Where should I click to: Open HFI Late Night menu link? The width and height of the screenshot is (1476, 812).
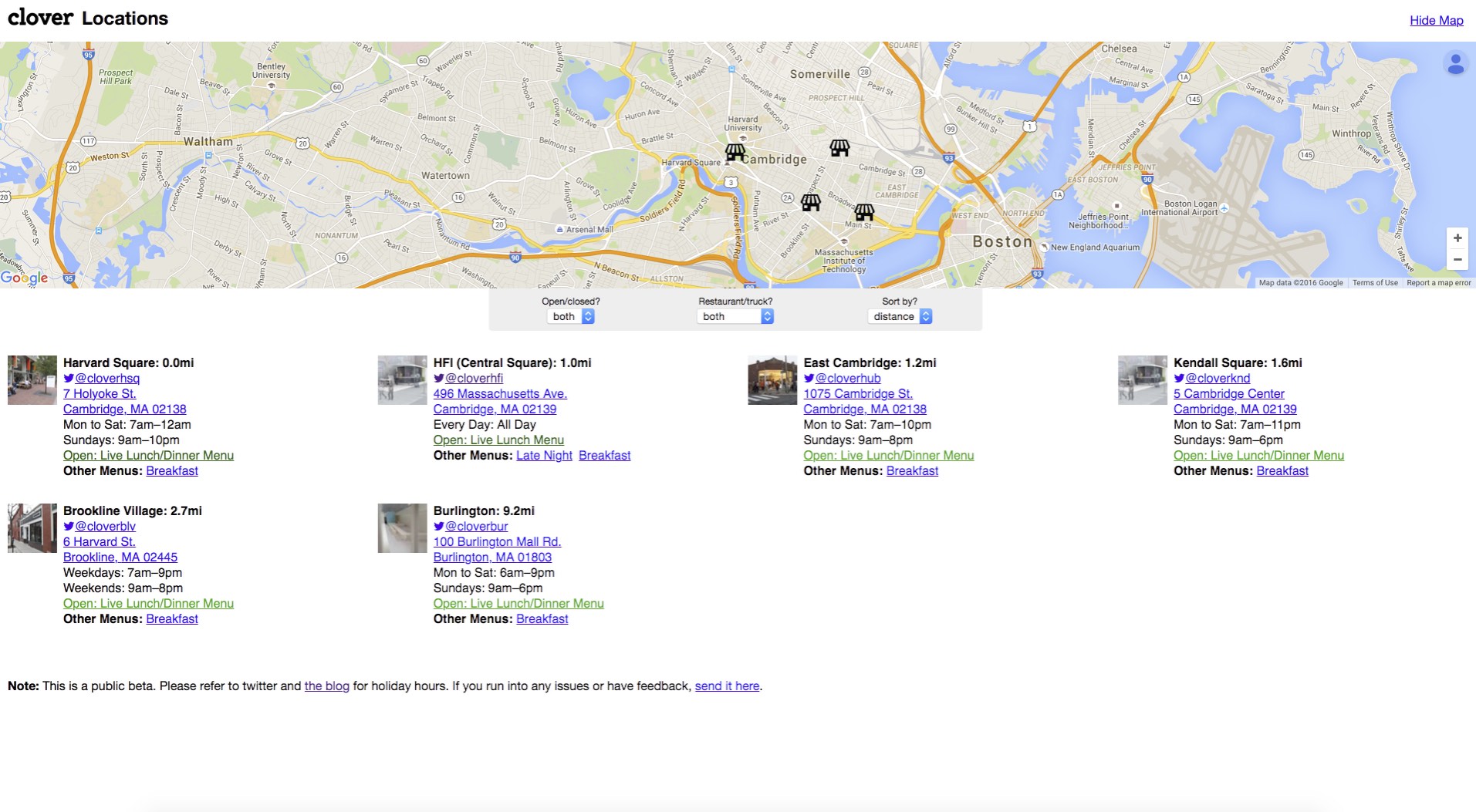tap(544, 455)
